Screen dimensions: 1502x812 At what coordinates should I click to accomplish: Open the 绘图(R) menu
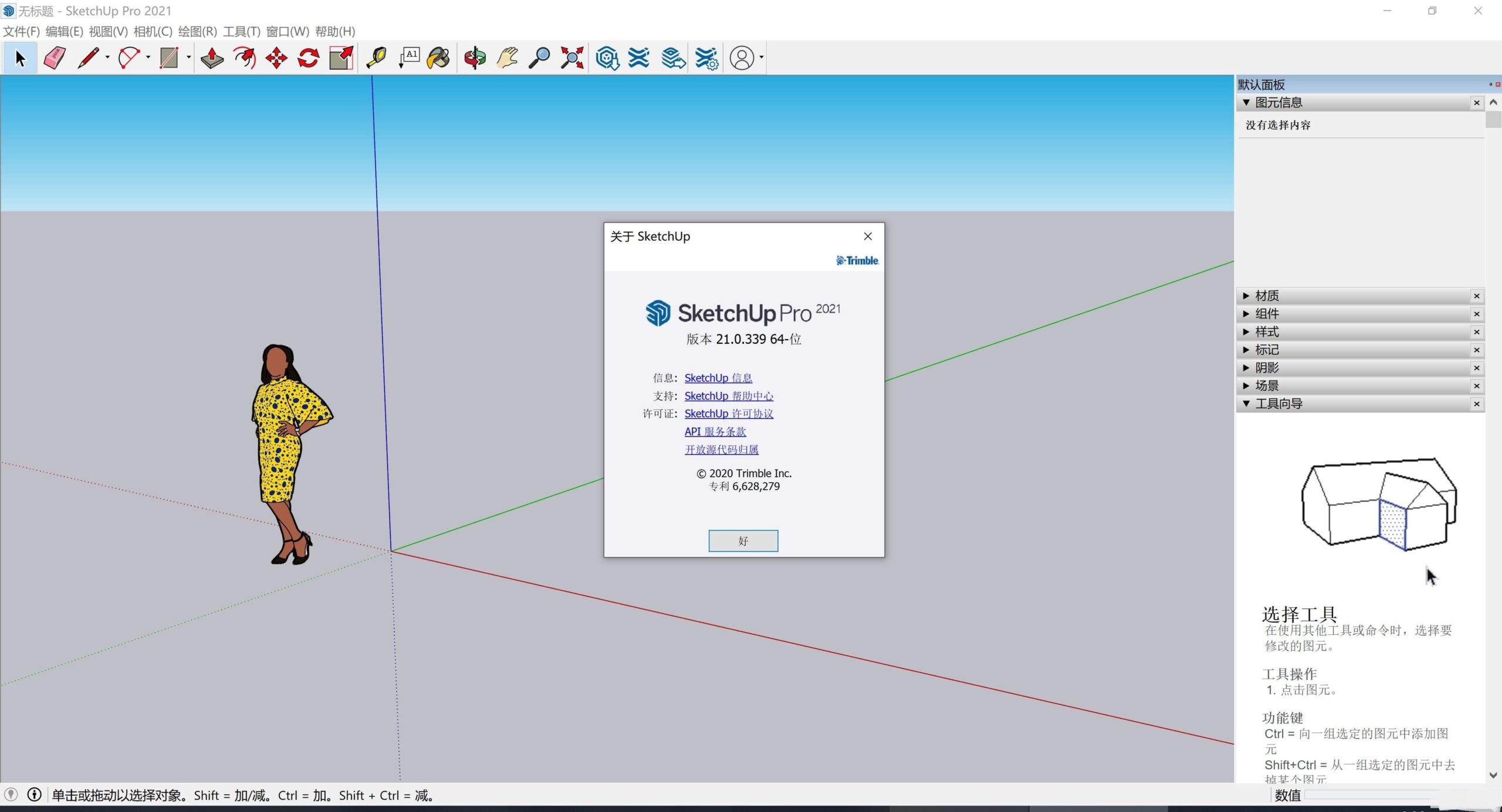tap(198, 32)
